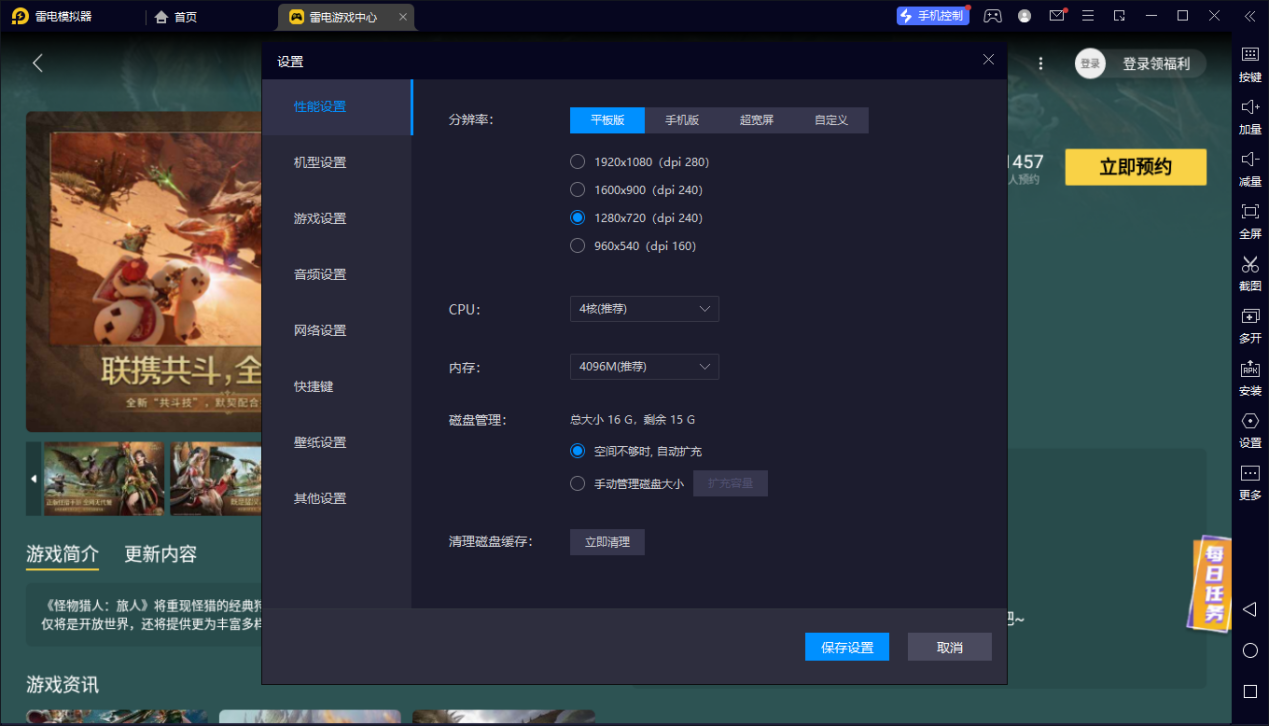The image size is (1269, 726).
Task: Open the CPU 4核(推荐) dropdown
Action: [644, 309]
